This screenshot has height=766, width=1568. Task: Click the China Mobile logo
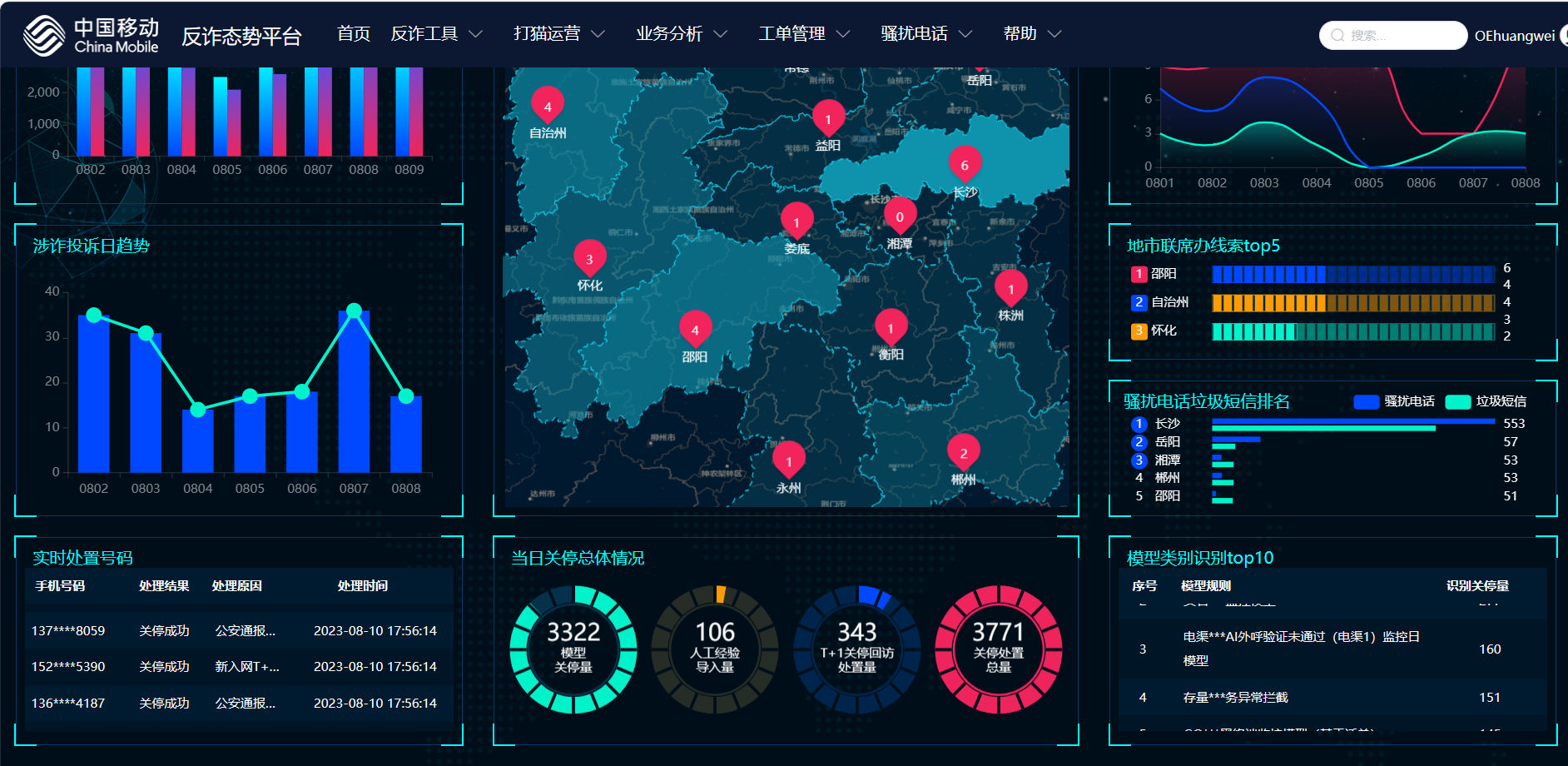[x=90, y=35]
